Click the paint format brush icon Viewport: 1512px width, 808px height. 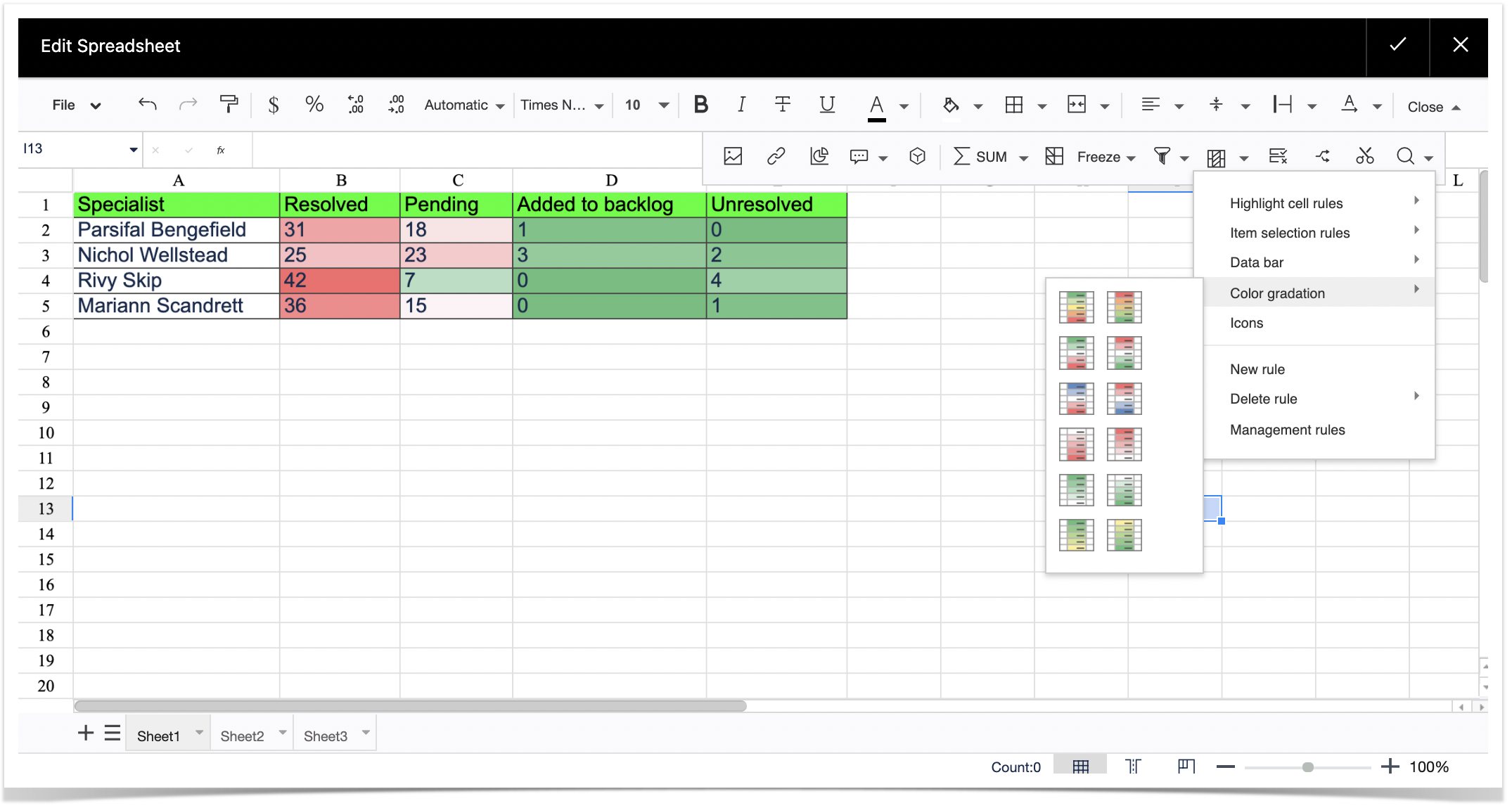click(229, 105)
